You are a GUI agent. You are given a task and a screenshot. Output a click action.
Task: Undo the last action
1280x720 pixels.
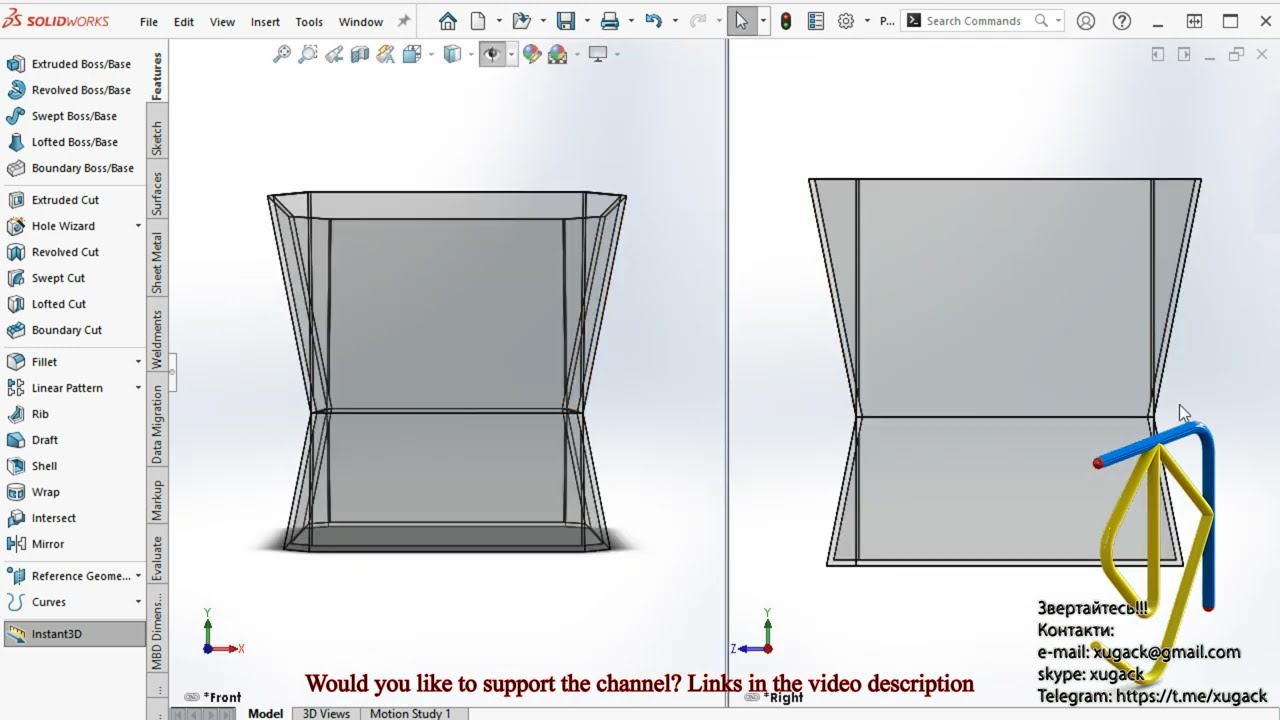pos(653,21)
